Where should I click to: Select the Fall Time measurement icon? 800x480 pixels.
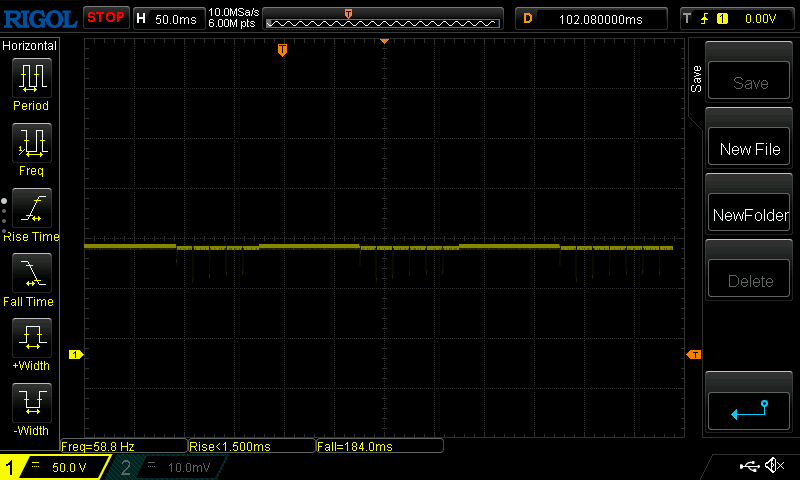[x=32, y=273]
